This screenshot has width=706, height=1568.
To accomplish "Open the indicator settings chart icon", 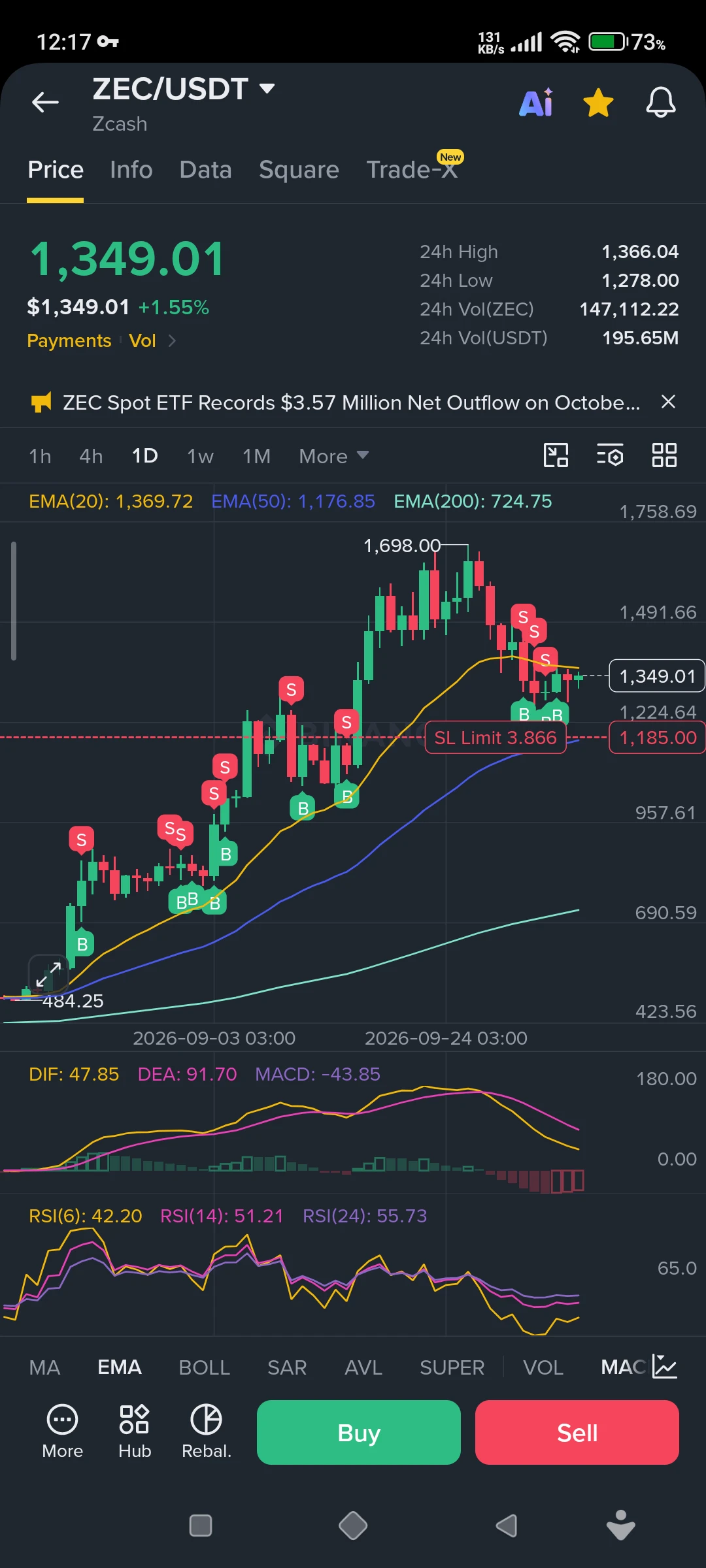I will point(664,1366).
